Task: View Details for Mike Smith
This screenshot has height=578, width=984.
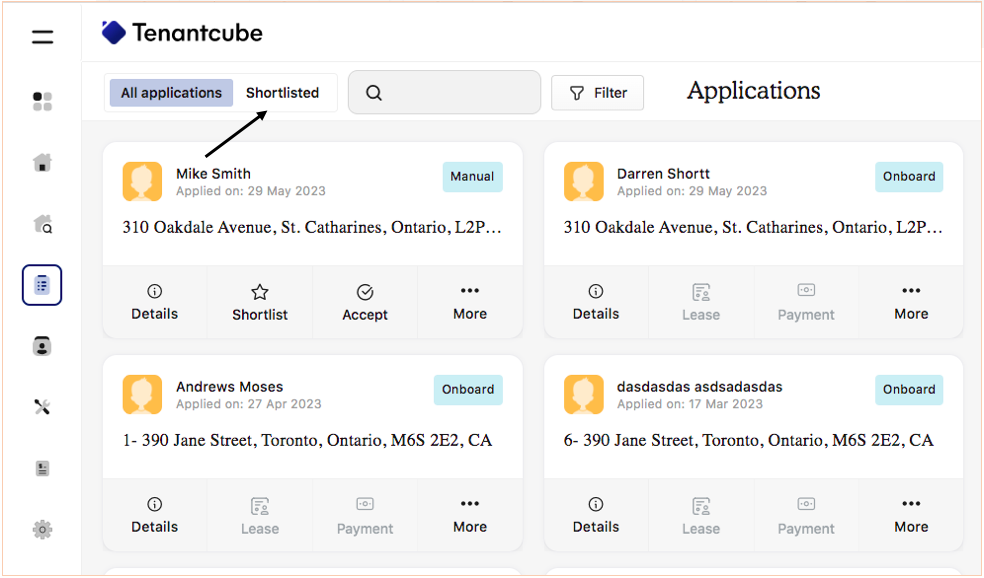Action: pos(154,302)
